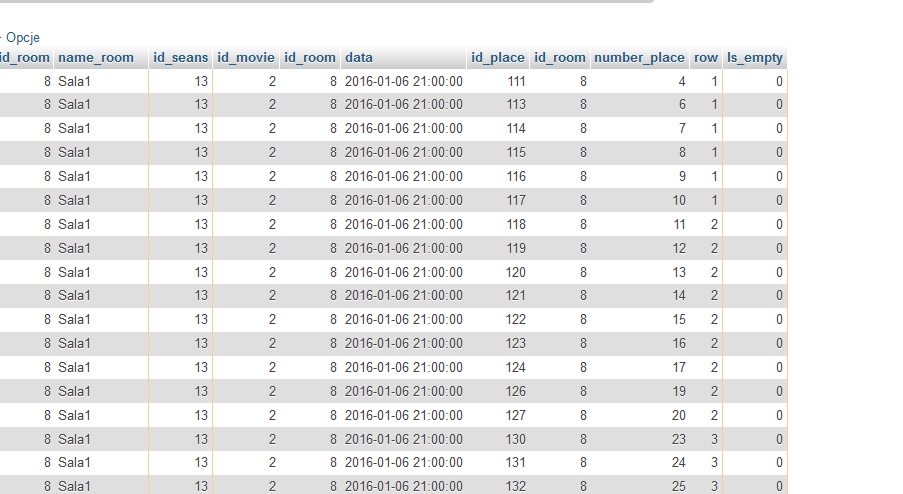The height and width of the screenshot is (494, 903).
Task: Click number_place value 17 in row 124
Action: pos(679,367)
